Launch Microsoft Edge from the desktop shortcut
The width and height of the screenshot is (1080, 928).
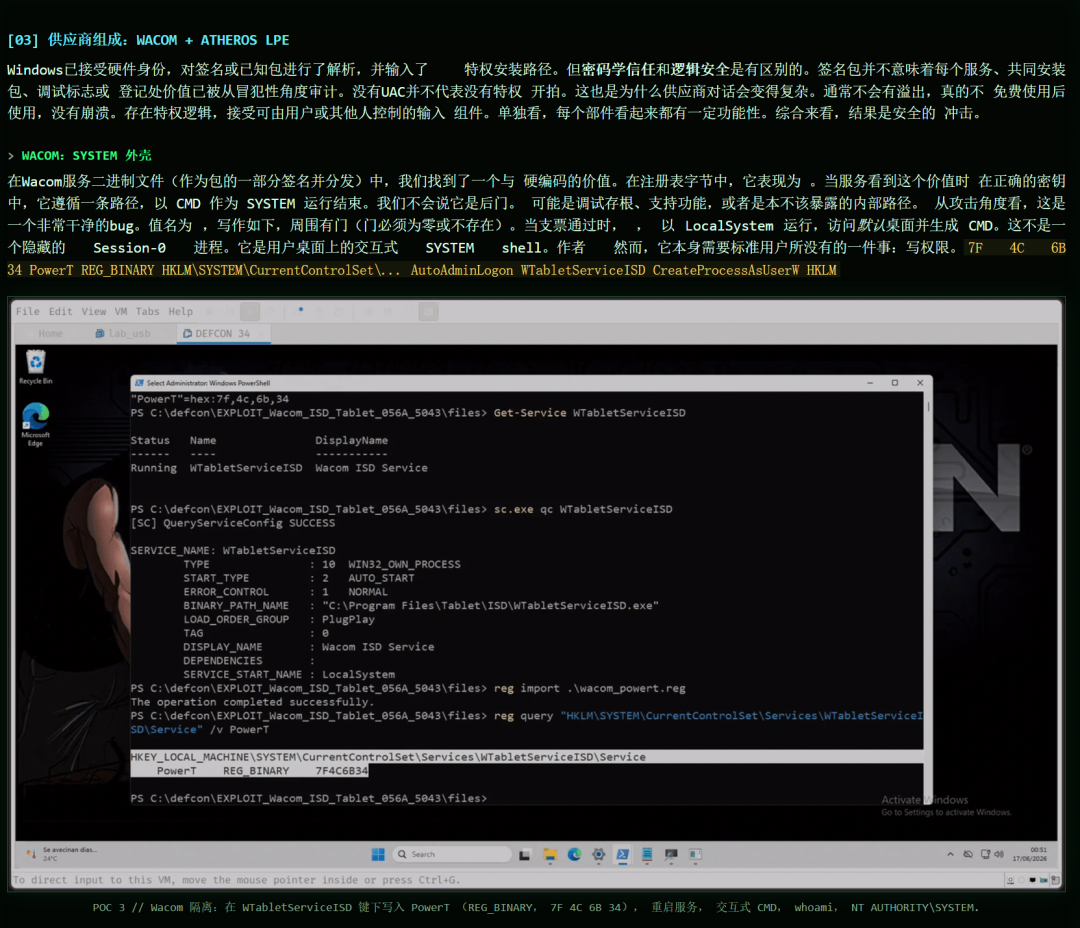click(x=36, y=424)
